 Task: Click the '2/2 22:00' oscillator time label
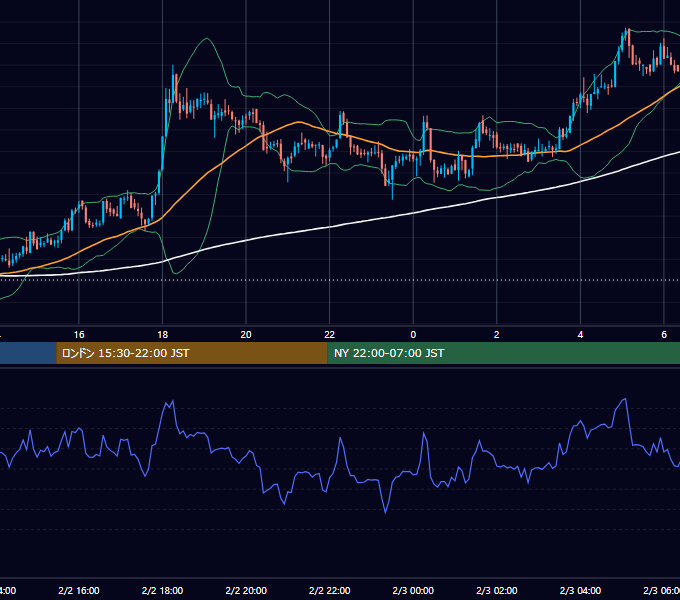point(330,590)
